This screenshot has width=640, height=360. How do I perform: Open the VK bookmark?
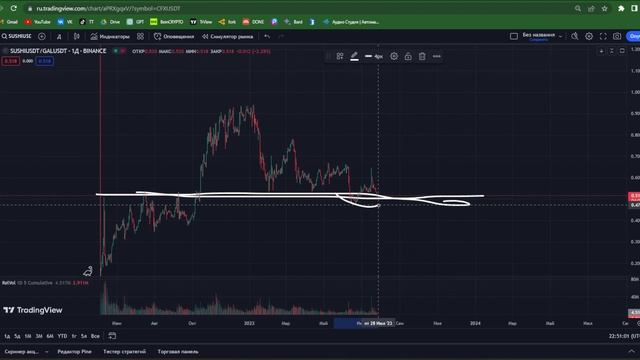[x=65, y=22]
